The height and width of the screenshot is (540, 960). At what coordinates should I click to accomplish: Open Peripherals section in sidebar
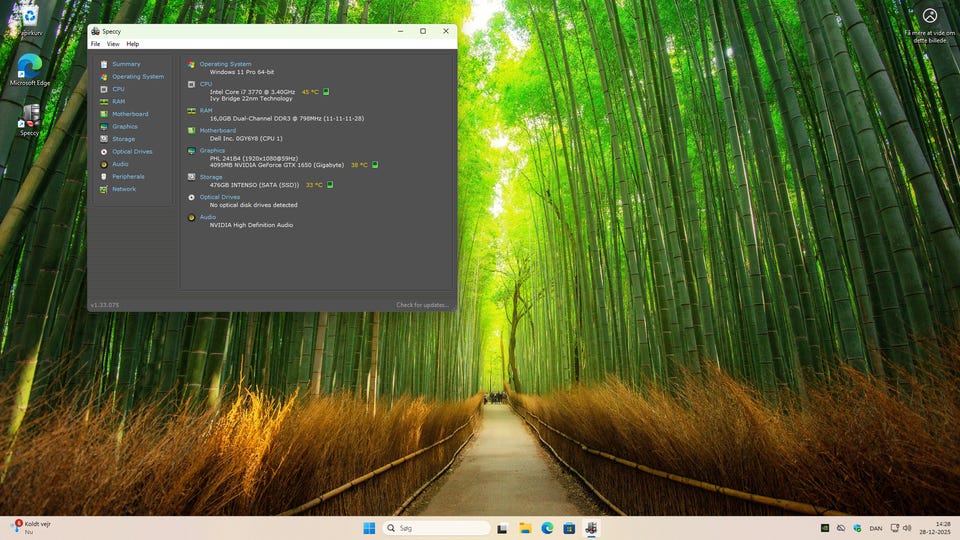pos(128,177)
